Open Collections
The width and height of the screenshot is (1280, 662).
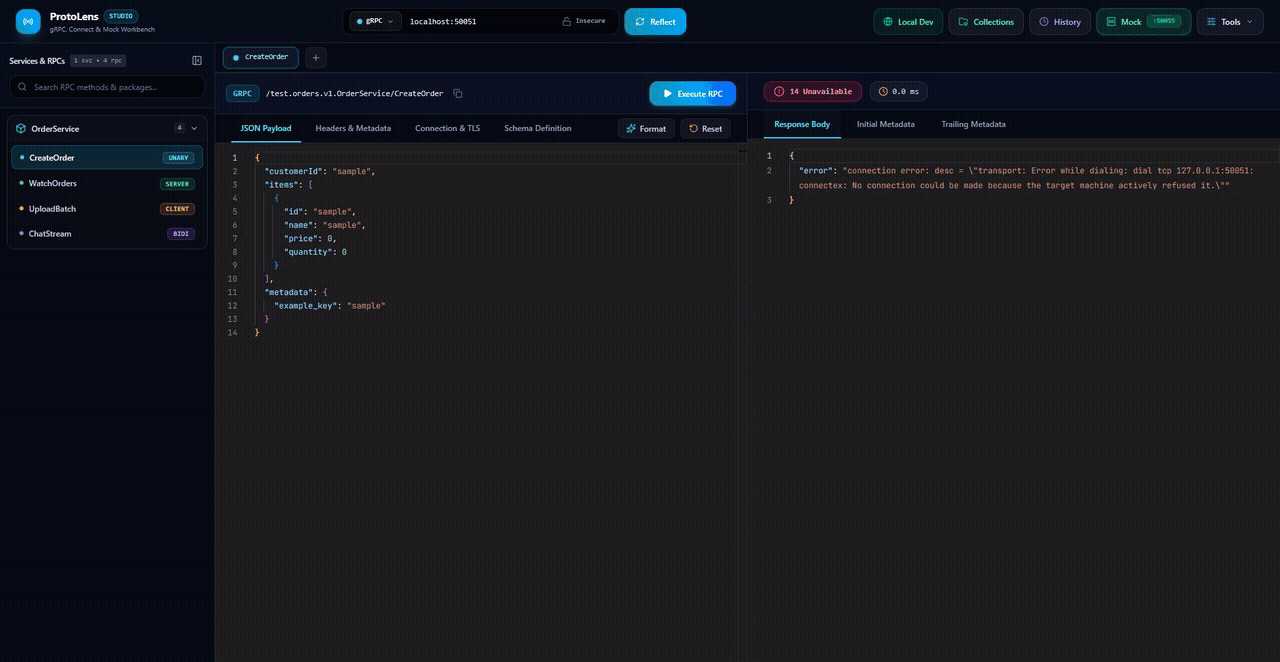985,21
